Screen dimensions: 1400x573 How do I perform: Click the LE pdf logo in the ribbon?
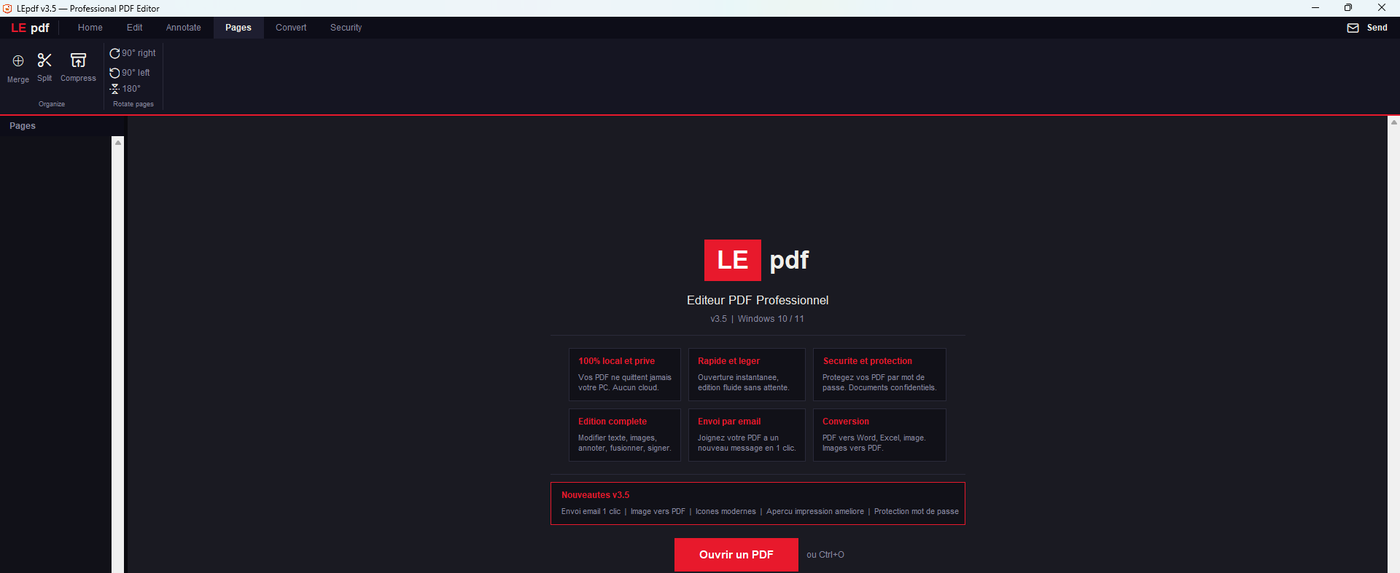30,28
